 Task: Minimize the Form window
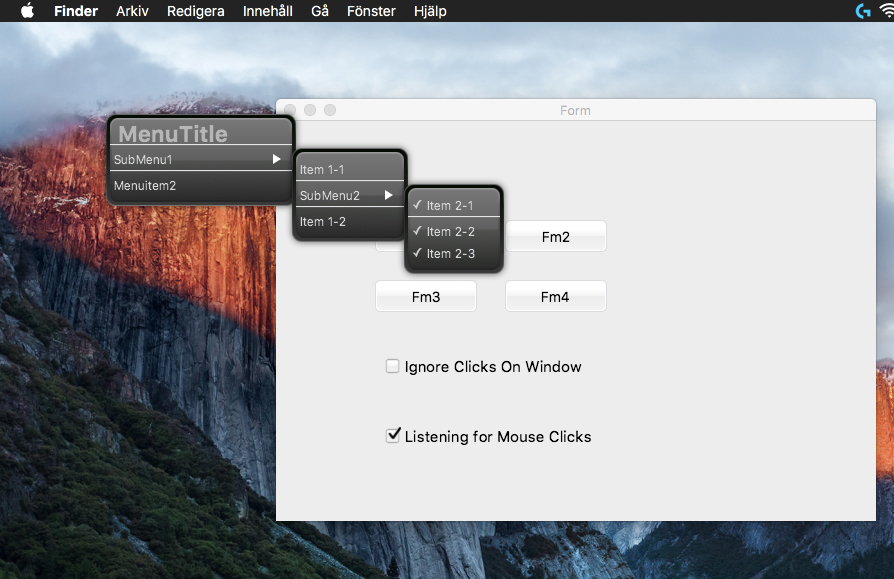click(310, 110)
